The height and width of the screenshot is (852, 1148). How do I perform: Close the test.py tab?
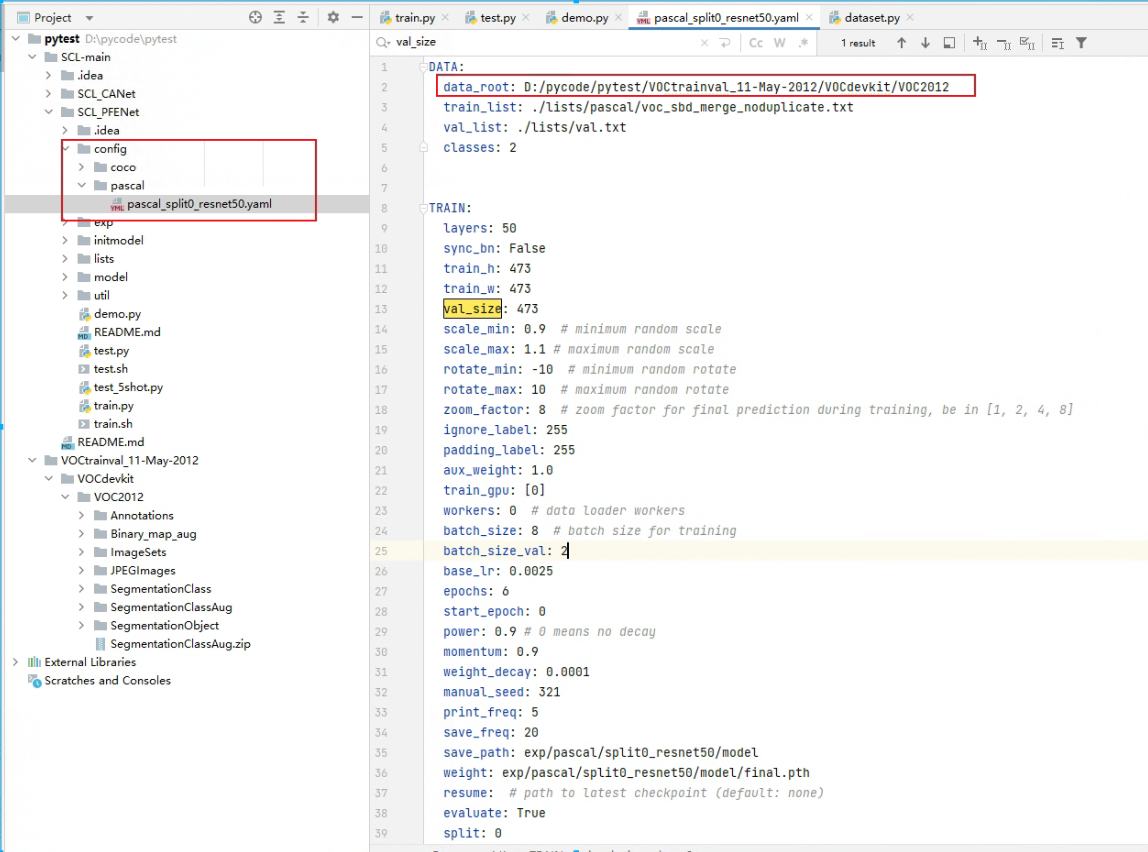tap(526, 18)
